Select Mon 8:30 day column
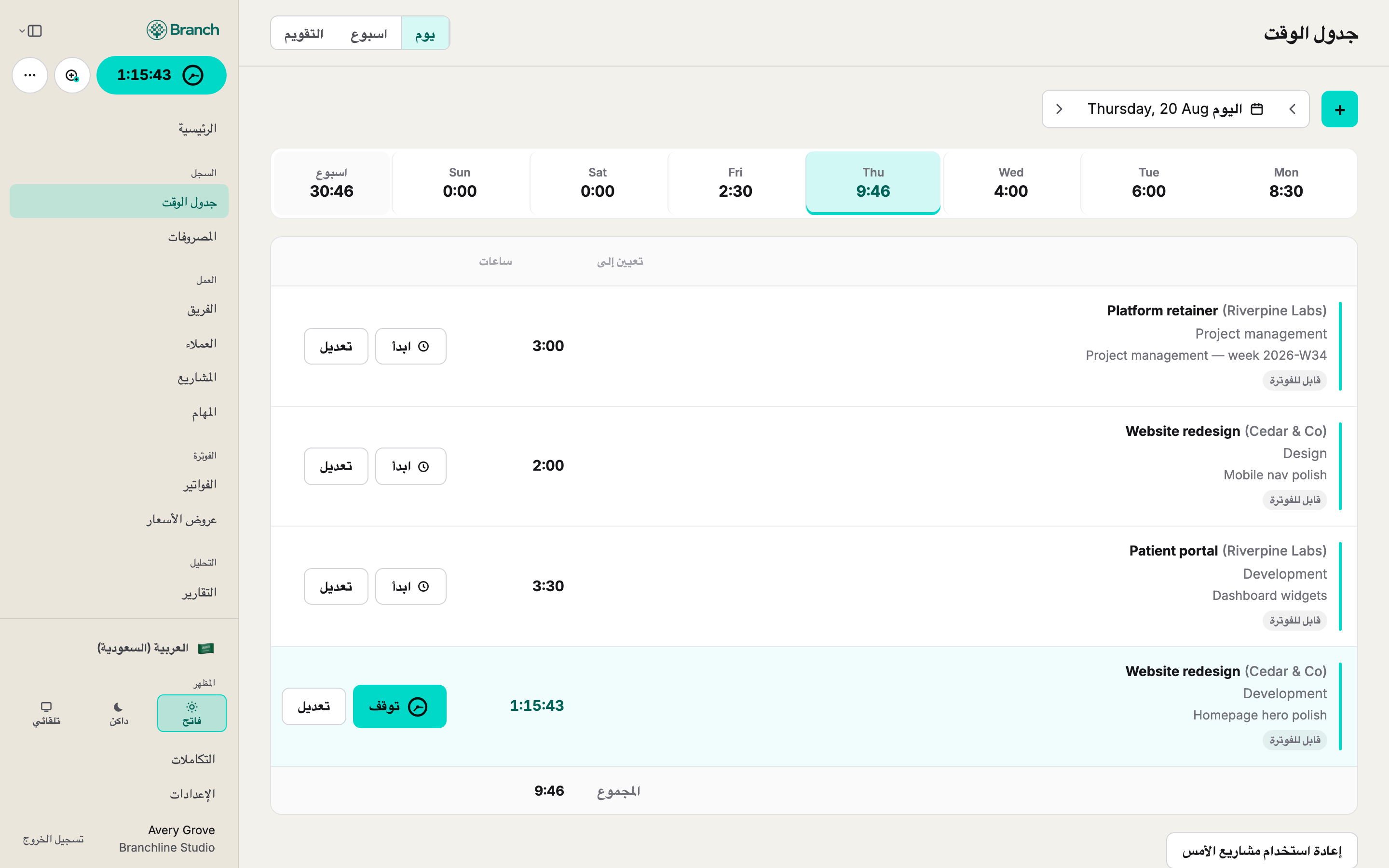The height and width of the screenshot is (868, 1389). pyautogui.click(x=1286, y=183)
